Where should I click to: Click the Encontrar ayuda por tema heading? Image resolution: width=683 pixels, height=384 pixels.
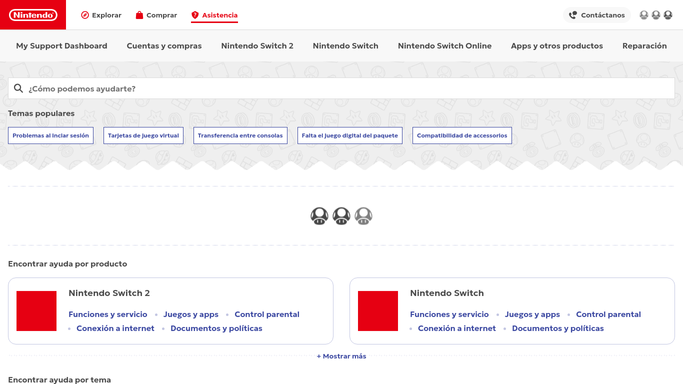coord(60,380)
